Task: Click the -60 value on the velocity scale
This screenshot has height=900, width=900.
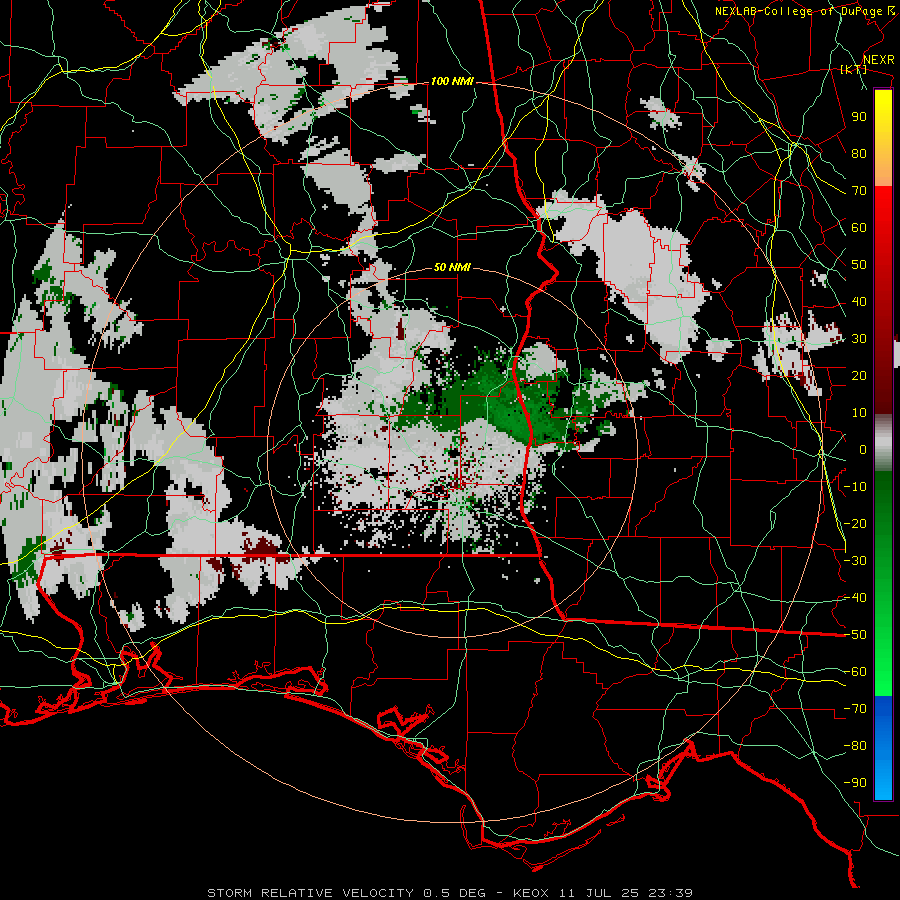Action: click(855, 672)
